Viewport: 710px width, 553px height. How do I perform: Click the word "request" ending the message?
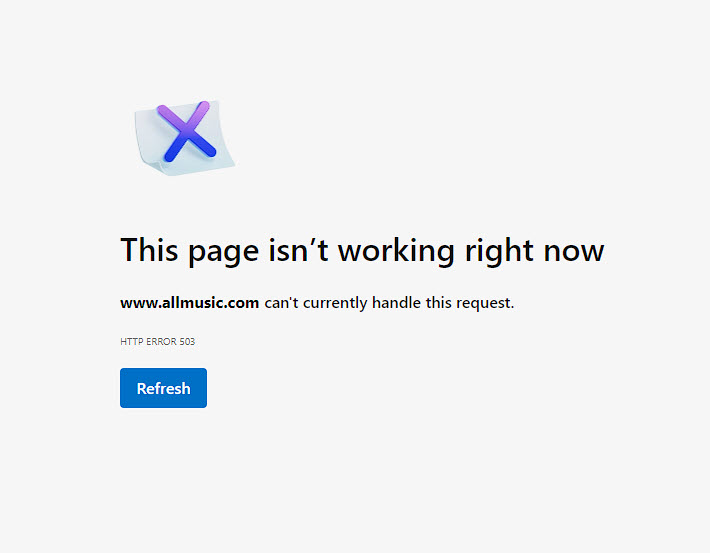[485, 303]
